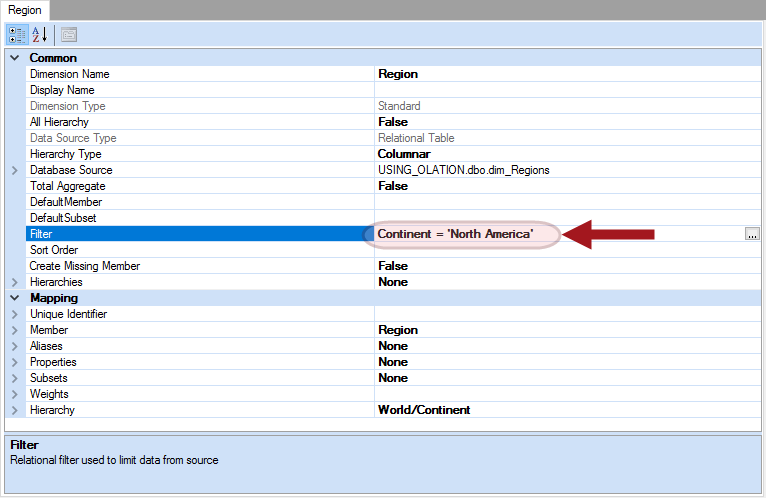
Task: Select the Create Missing Member value
Action: point(393,266)
